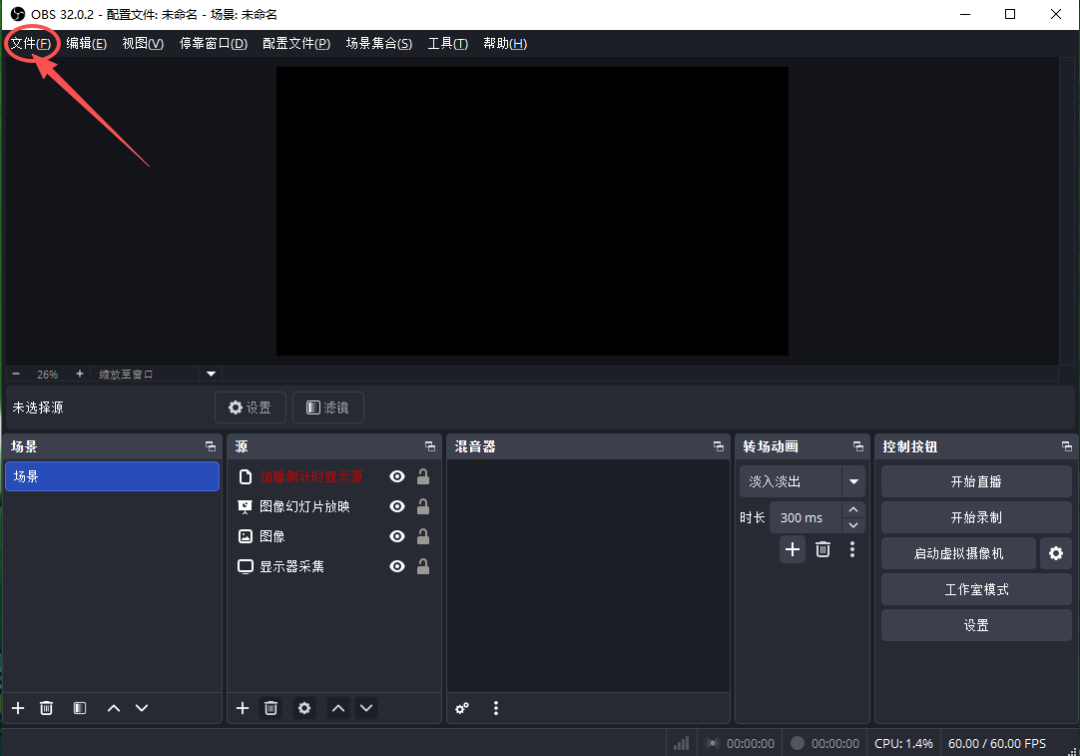This screenshot has height=756, width=1080.
Task: Add a new scene with the plus icon
Action: pos(18,708)
